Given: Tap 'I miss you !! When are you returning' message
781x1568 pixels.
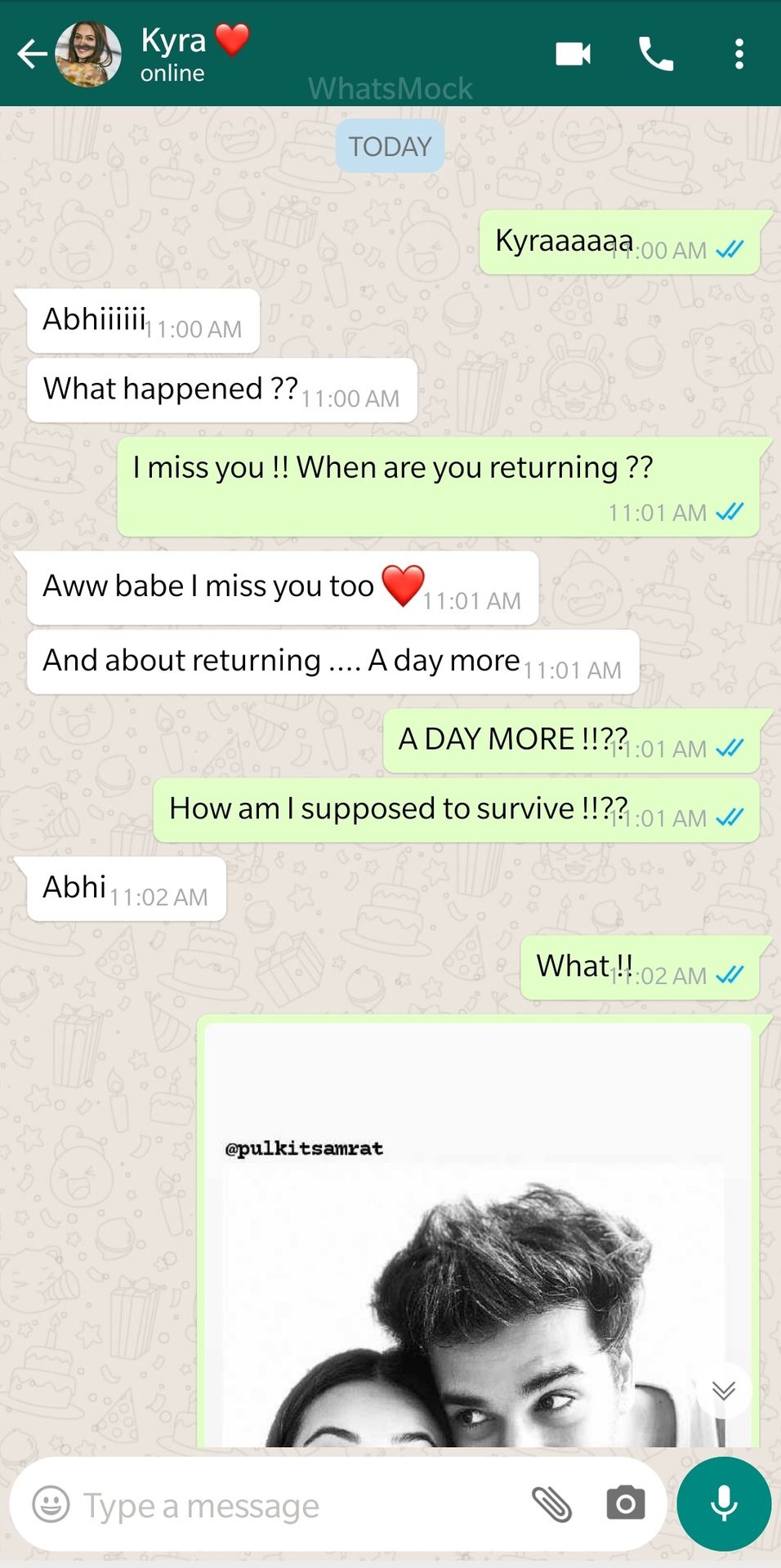Looking at the screenshot, I should point(439,487).
